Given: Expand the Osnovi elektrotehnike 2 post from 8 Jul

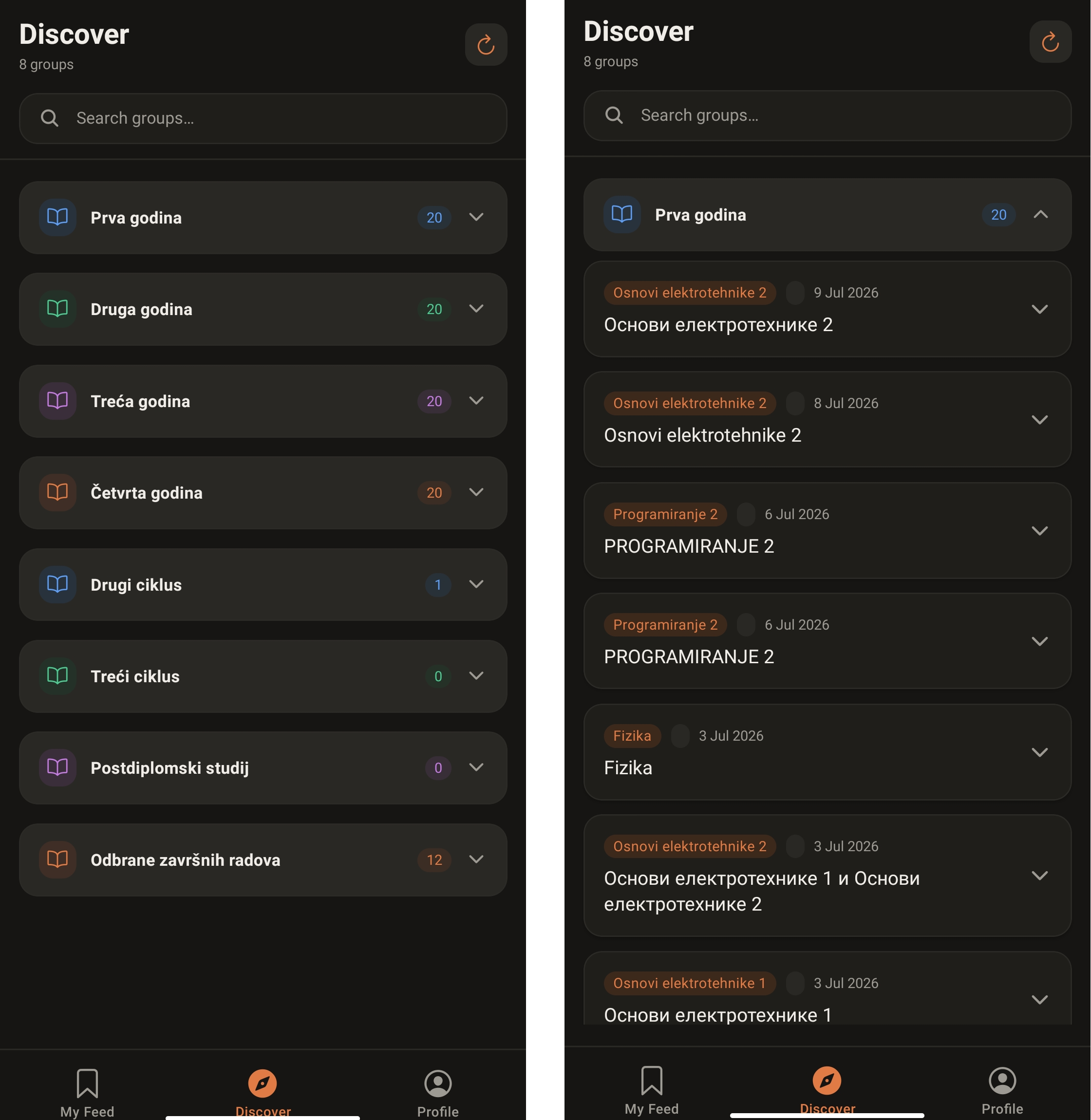Looking at the screenshot, I should tap(1039, 419).
